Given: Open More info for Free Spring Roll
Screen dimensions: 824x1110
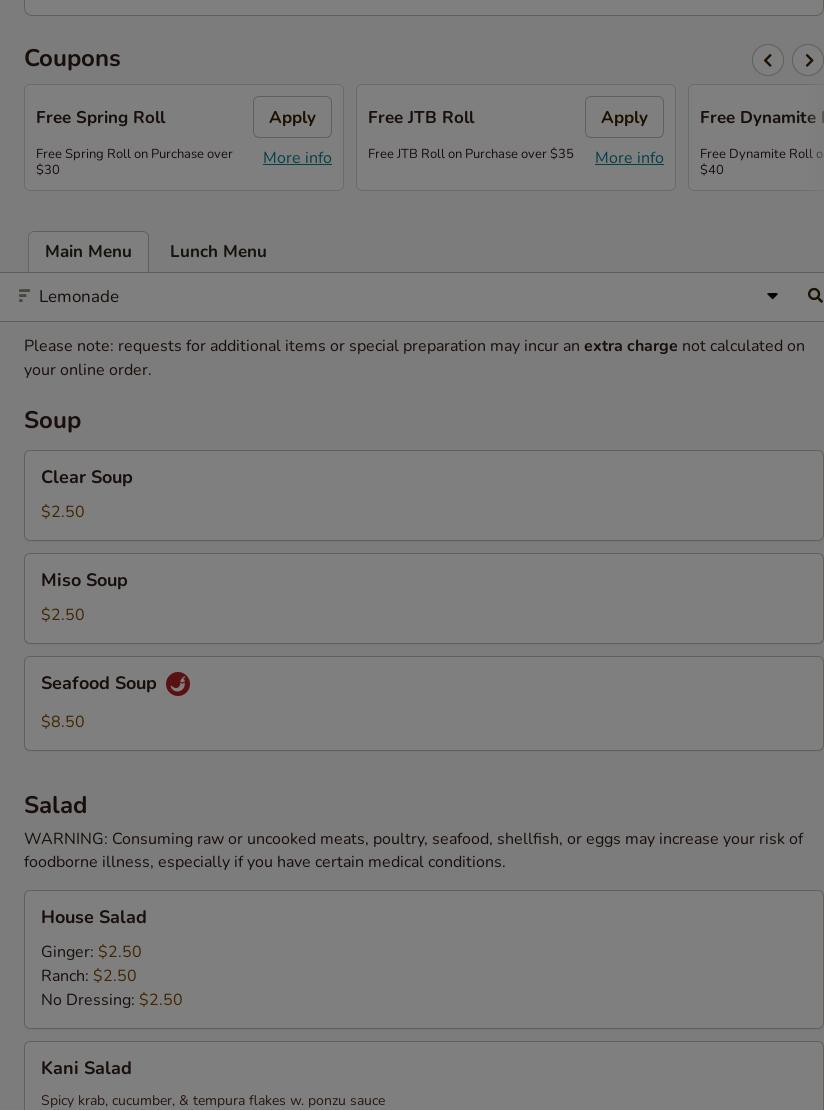Looking at the screenshot, I should [x=297, y=158].
